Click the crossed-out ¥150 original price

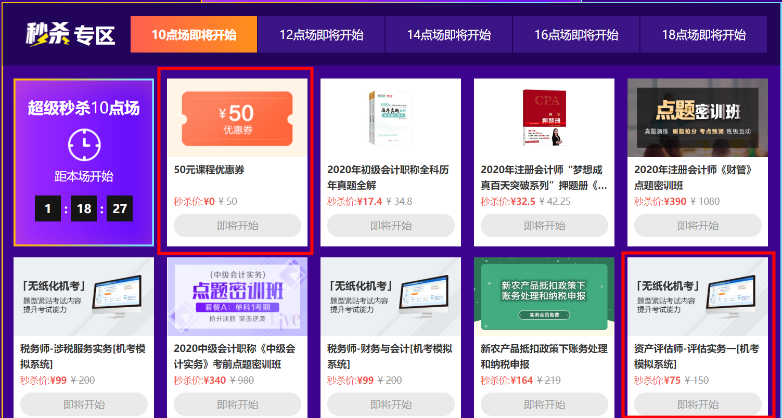pyautogui.click(x=697, y=380)
